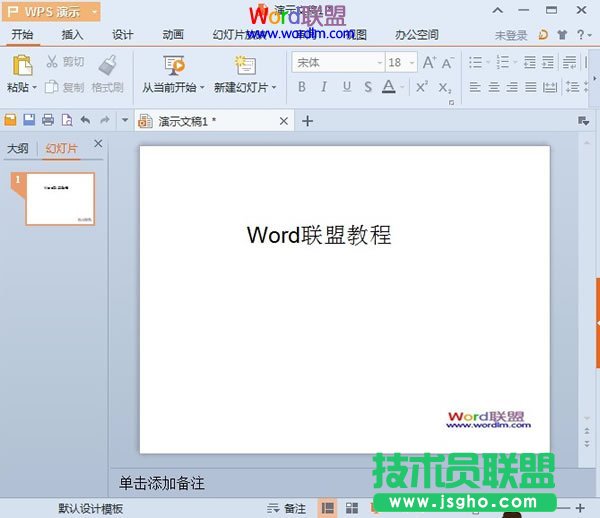The image size is (600, 518).
Task: Toggle italic formatting
Action: 324,87
